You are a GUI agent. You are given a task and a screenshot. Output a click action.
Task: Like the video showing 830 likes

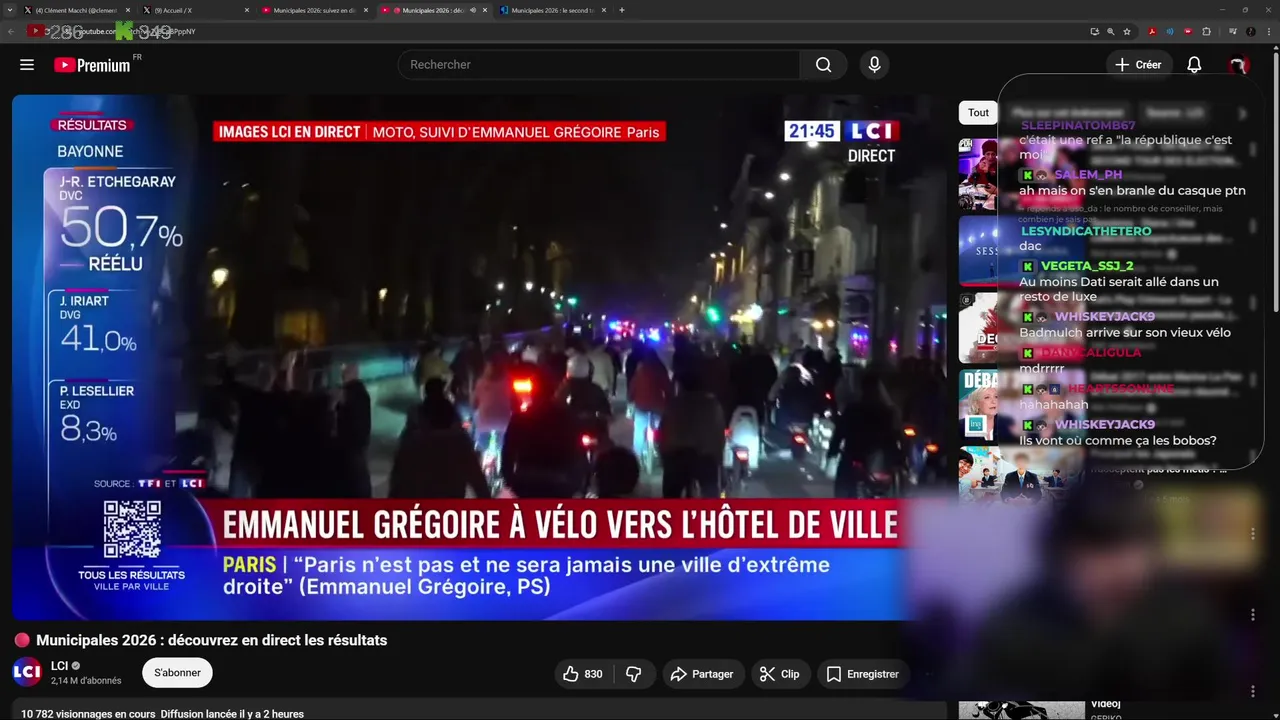tap(582, 674)
